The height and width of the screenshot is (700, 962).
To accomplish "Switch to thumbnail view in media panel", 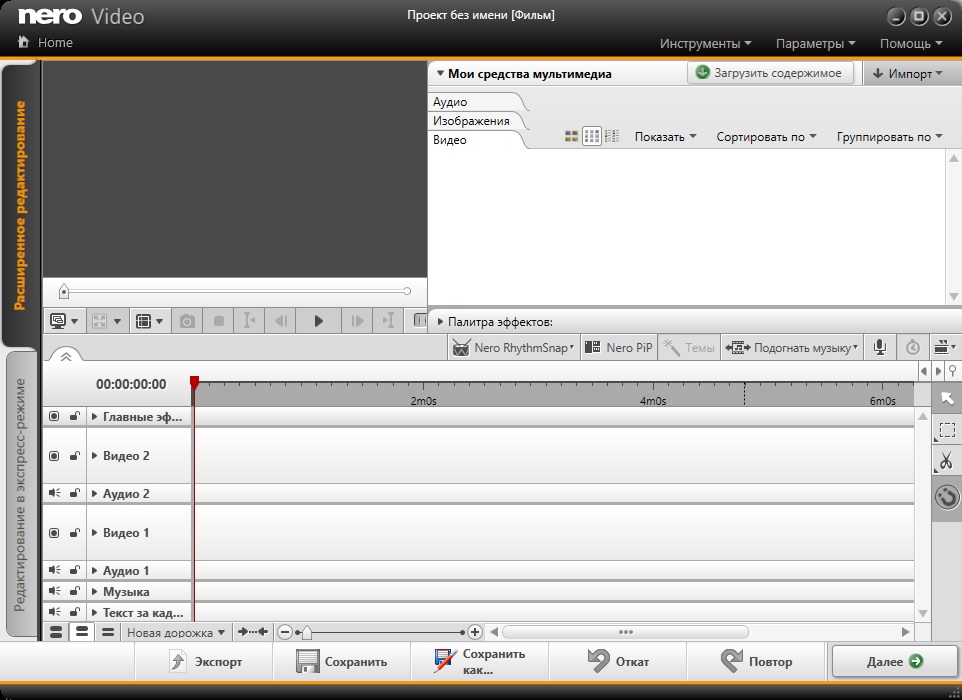I will 571,136.
